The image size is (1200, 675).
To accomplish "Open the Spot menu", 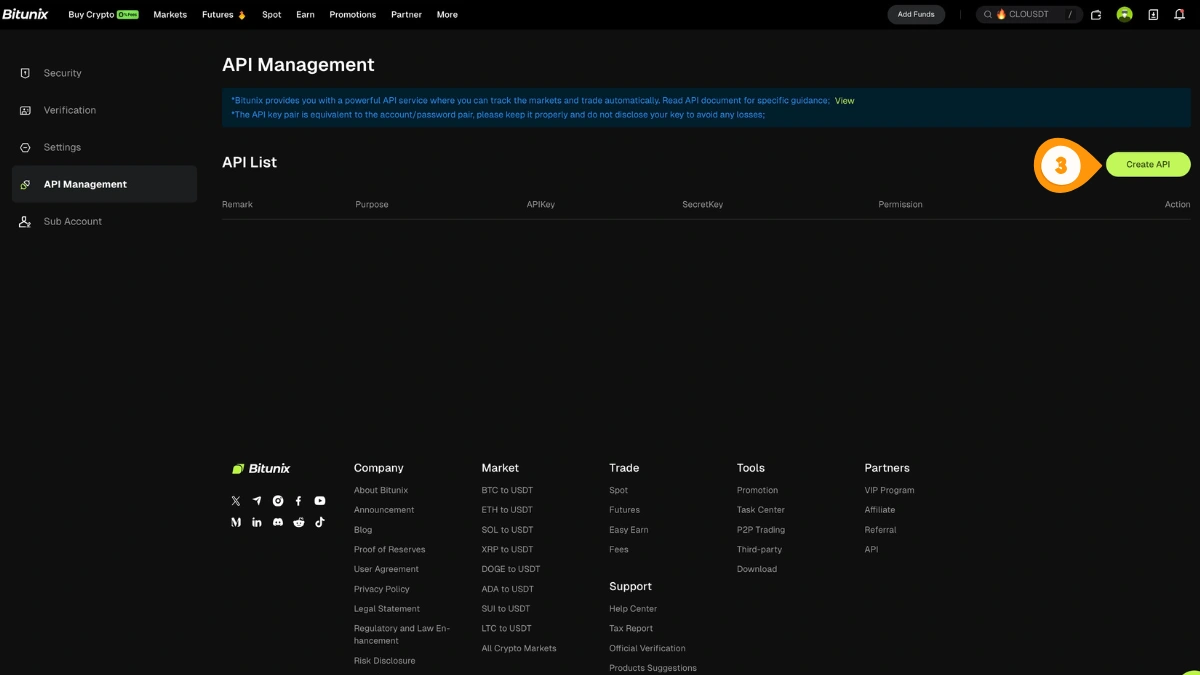I will (x=272, y=15).
